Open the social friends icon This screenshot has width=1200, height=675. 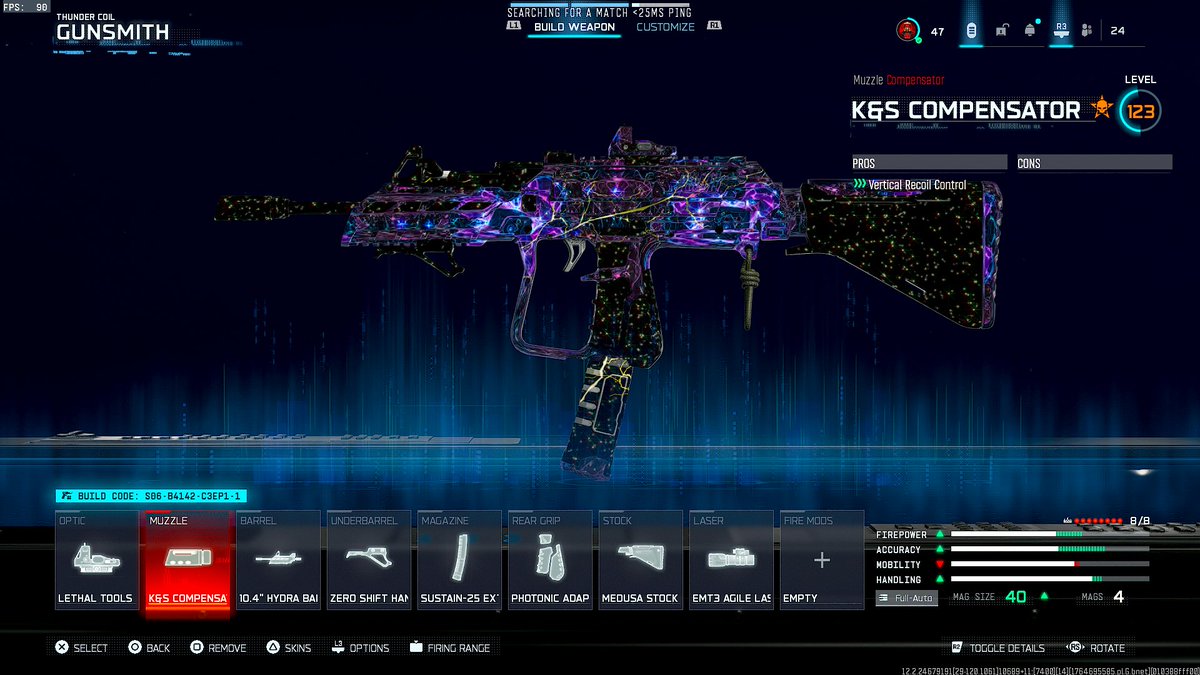[x=1089, y=31]
